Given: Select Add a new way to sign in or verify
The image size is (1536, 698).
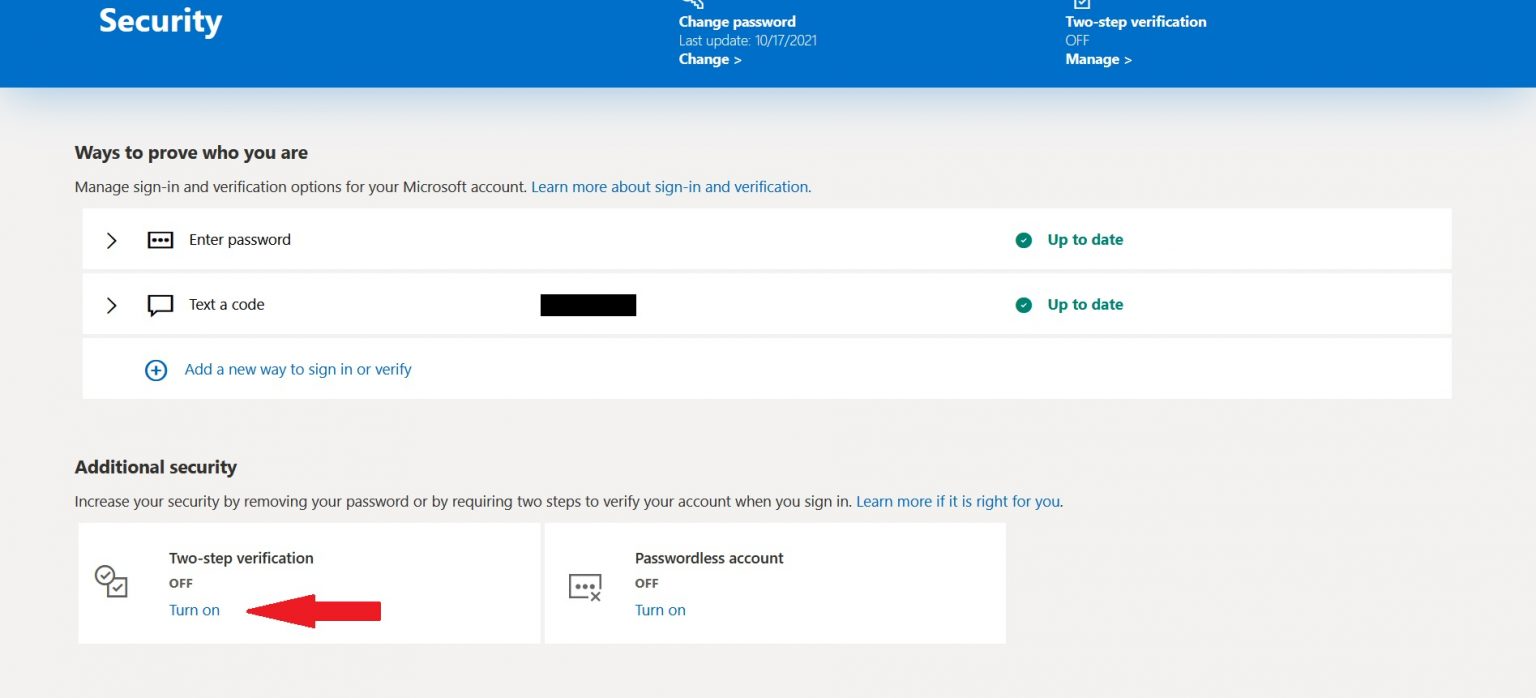Looking at the screenshot, I should coord(297,369).
